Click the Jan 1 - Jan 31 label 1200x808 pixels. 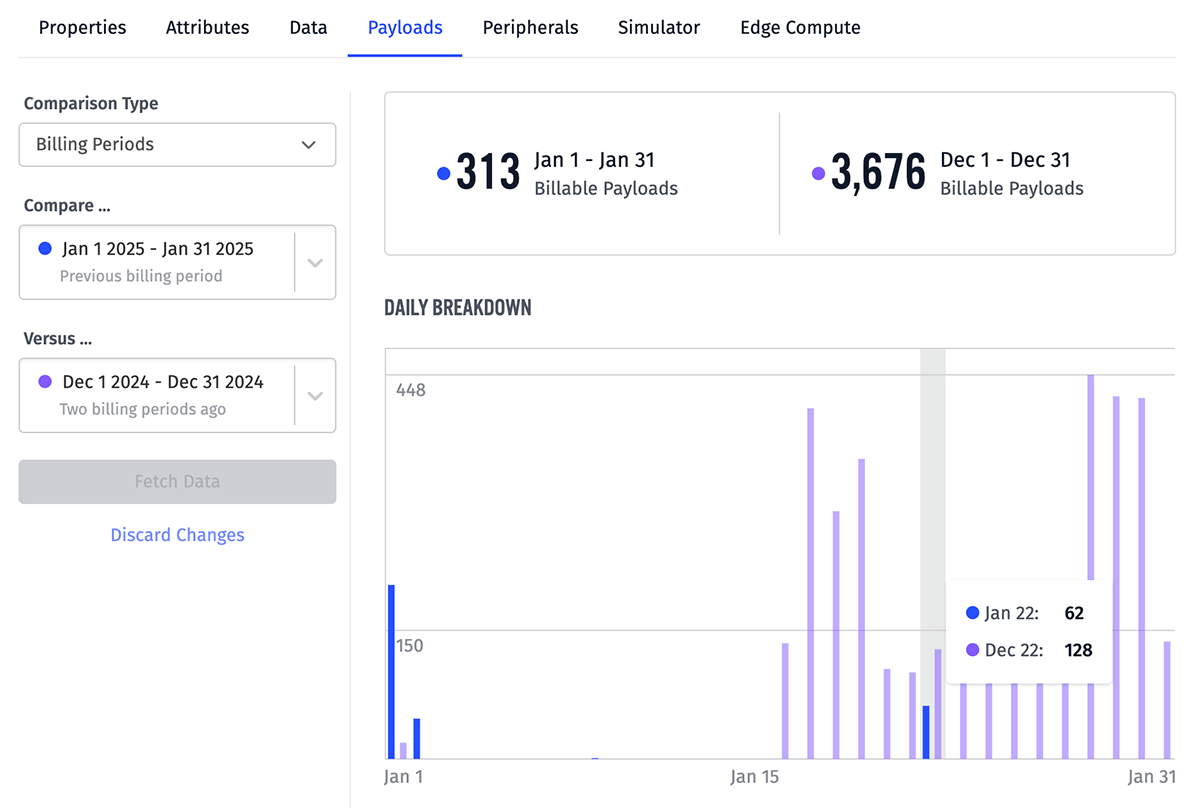click(x=594, y=160)
